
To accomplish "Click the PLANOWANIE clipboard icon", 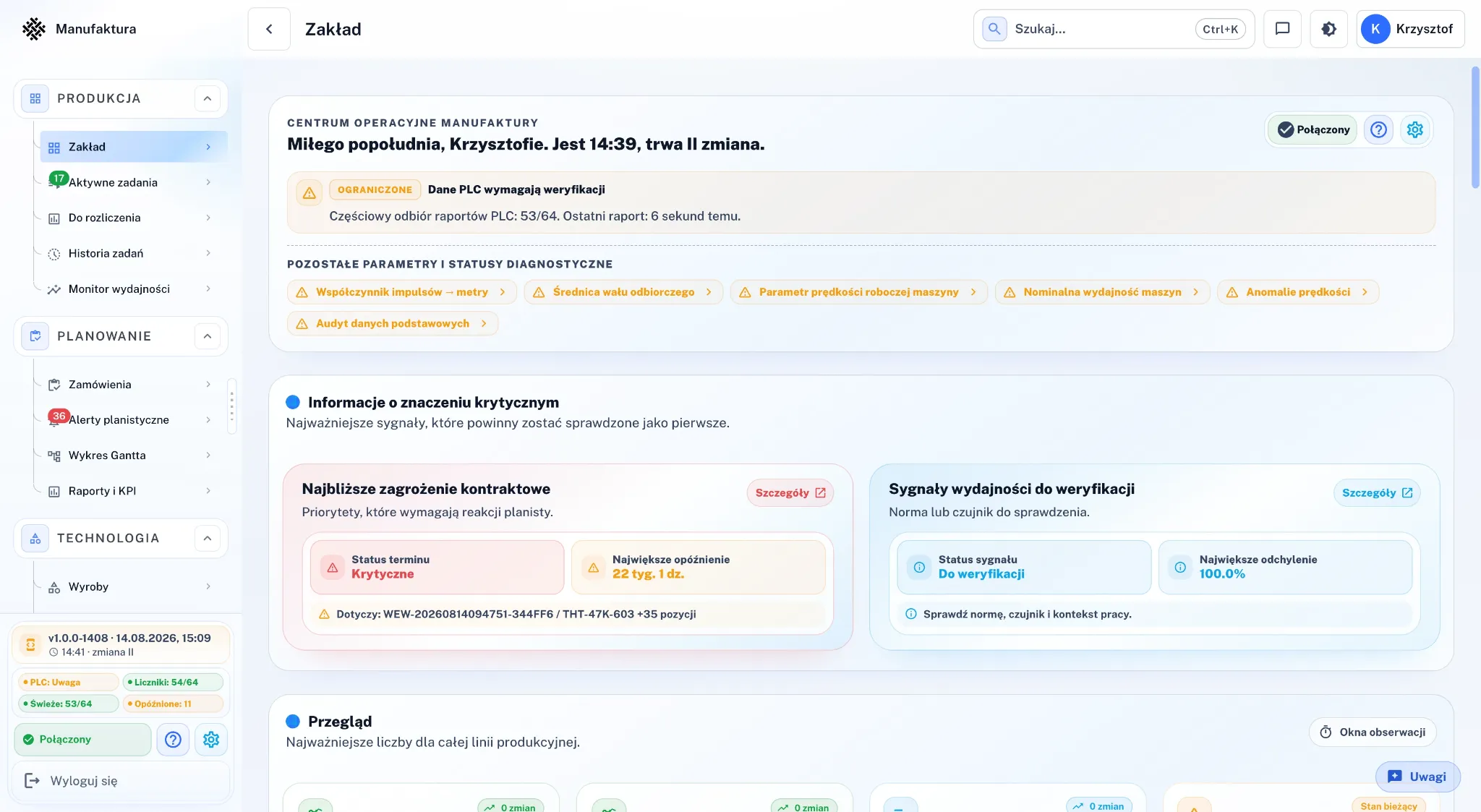I will [35, 336].
